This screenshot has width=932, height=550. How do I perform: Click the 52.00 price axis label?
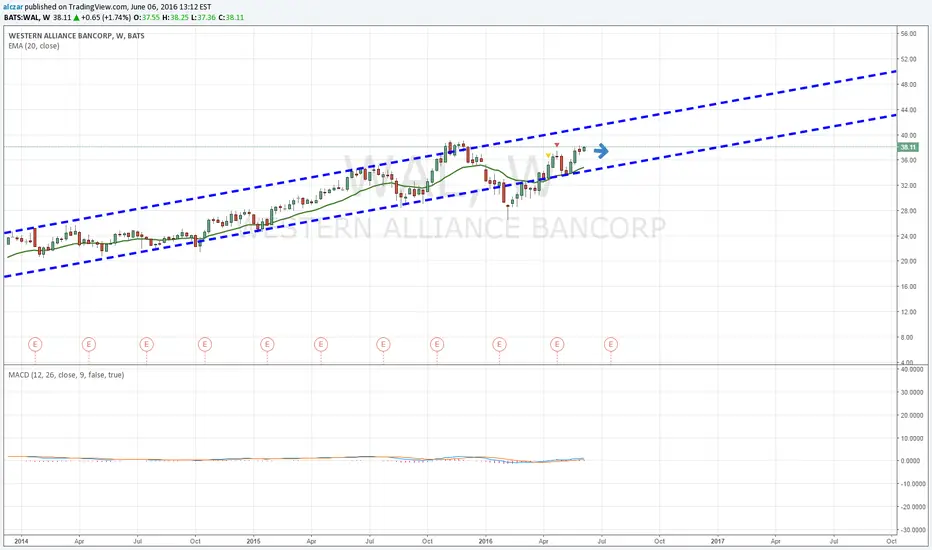[908, 59]
